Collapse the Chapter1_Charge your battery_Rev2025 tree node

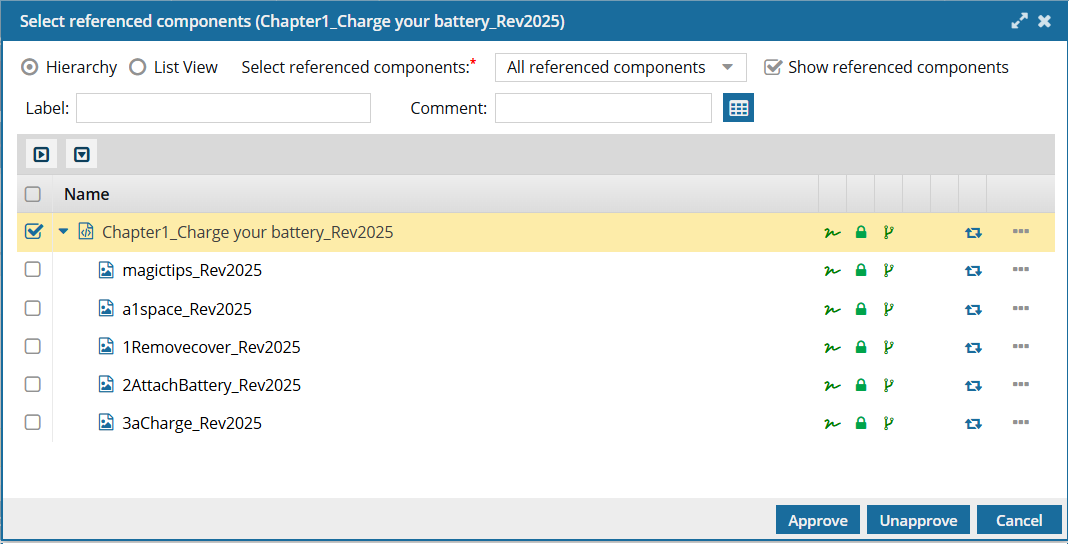point(64,232)
